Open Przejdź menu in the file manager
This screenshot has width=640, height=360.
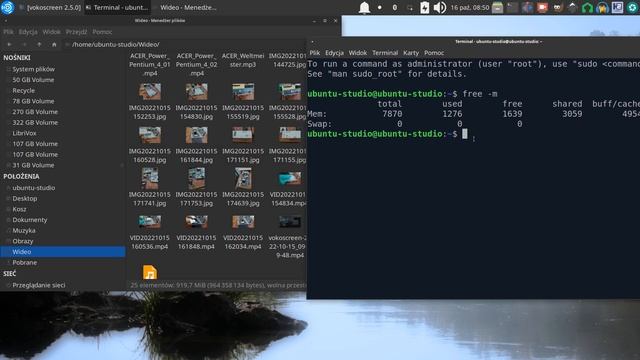pyautogui.click(x=76, y=31)
